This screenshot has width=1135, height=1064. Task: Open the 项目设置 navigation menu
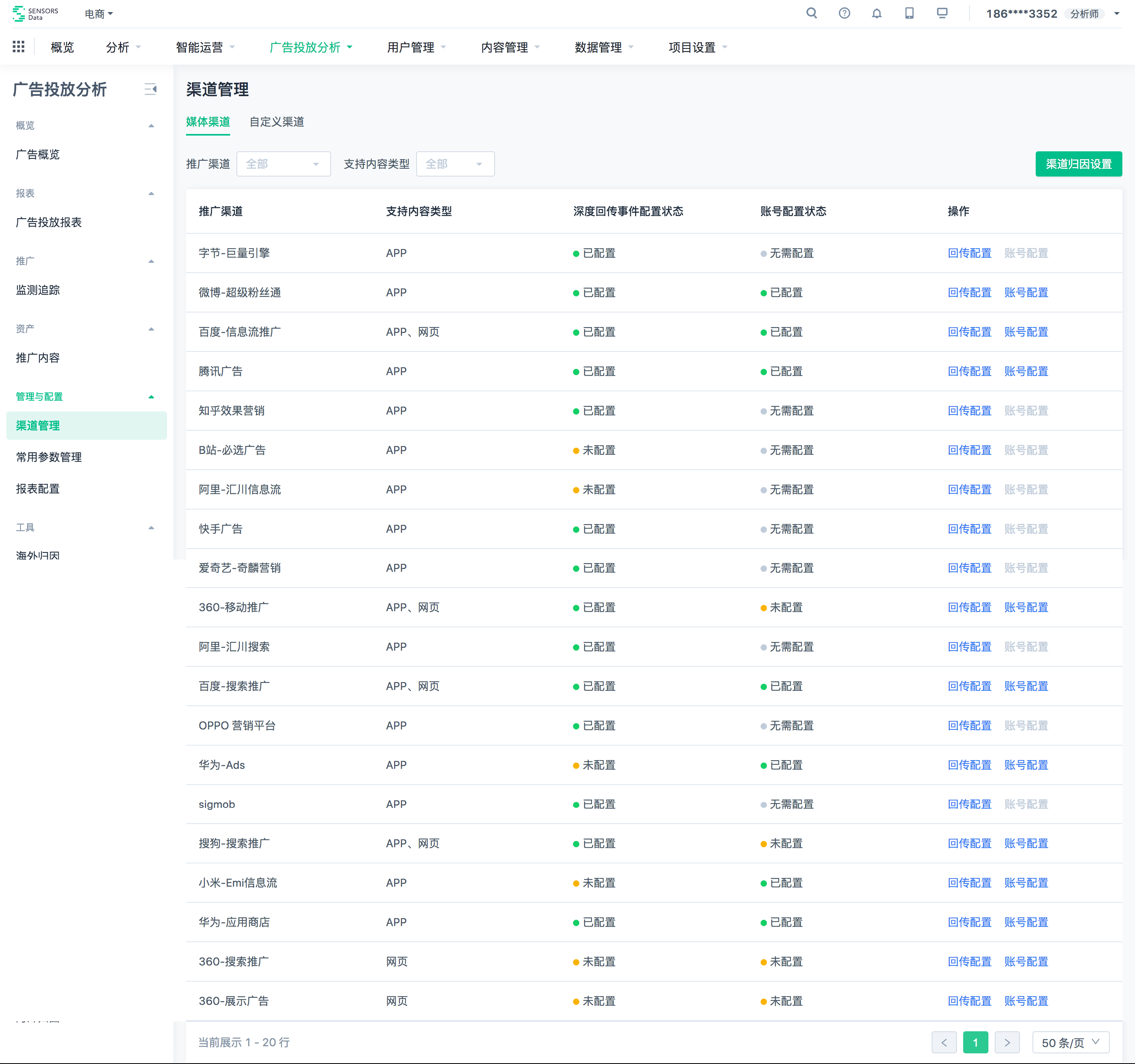click(x=698, y=47)
